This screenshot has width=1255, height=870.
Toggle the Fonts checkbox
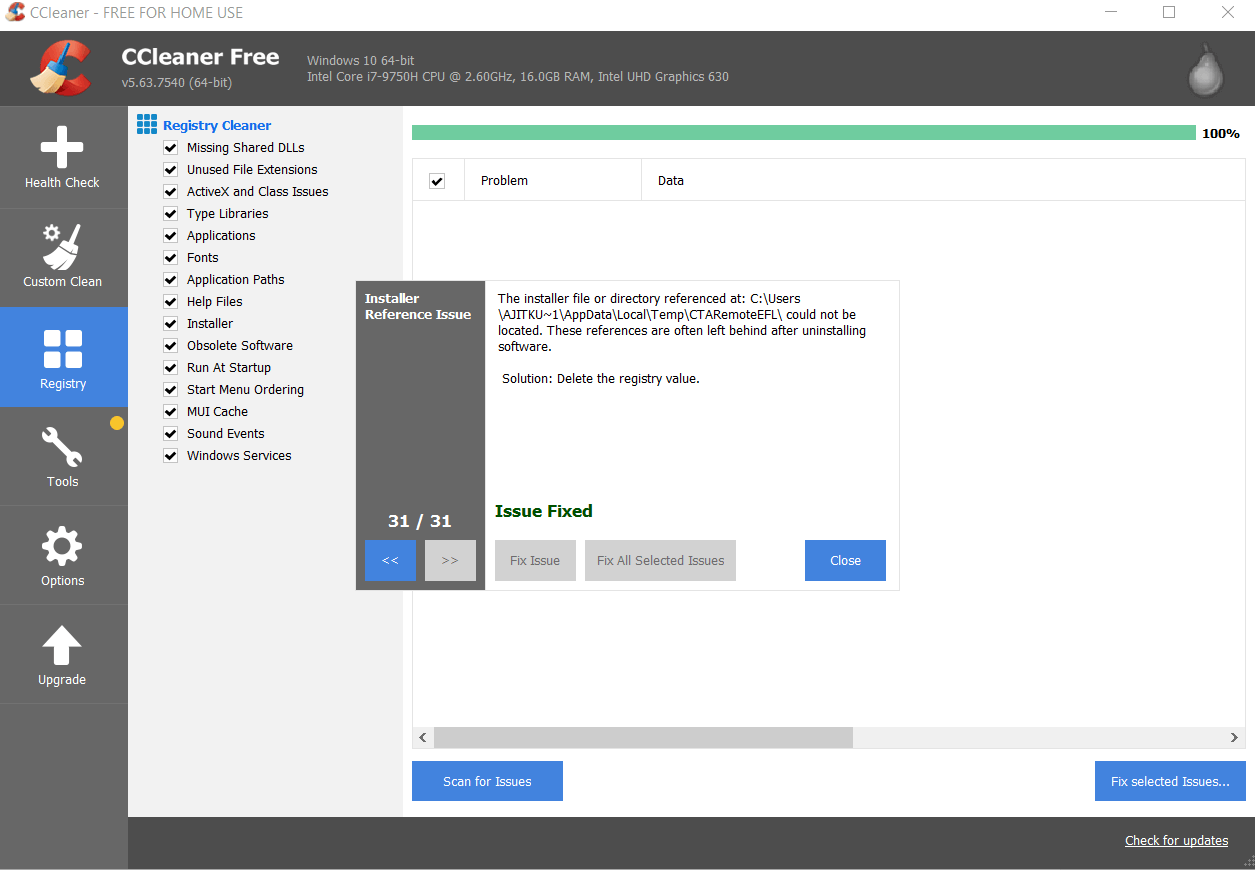(x=171, y=258)
